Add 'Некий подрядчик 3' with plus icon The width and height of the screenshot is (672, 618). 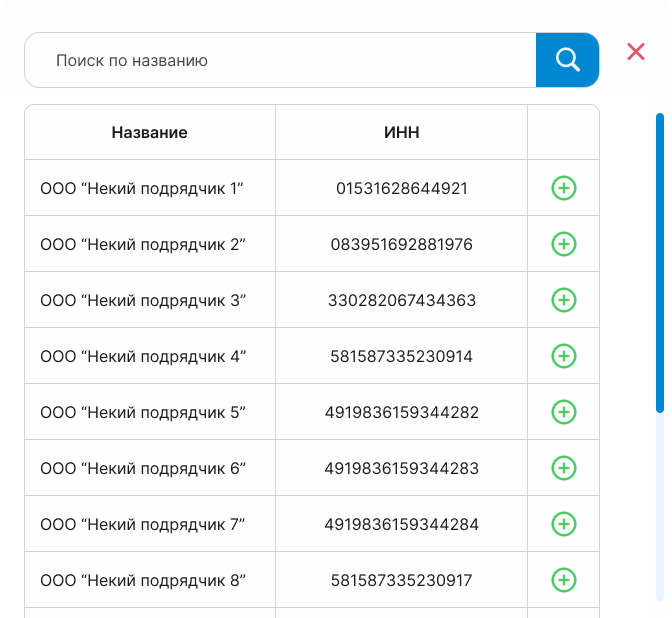[564, 300]
